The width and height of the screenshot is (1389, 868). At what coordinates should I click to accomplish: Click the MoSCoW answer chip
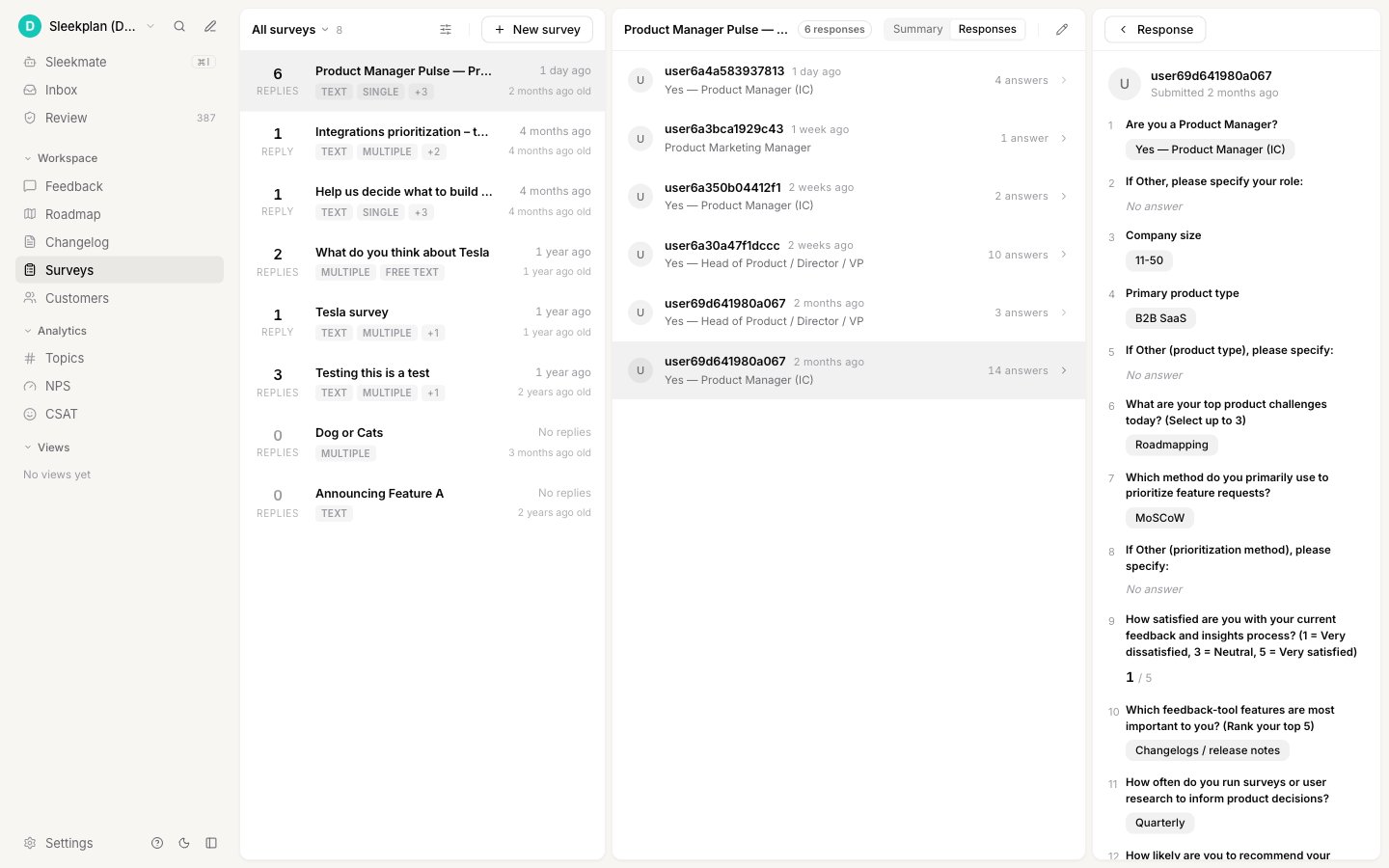[1159, 518]
